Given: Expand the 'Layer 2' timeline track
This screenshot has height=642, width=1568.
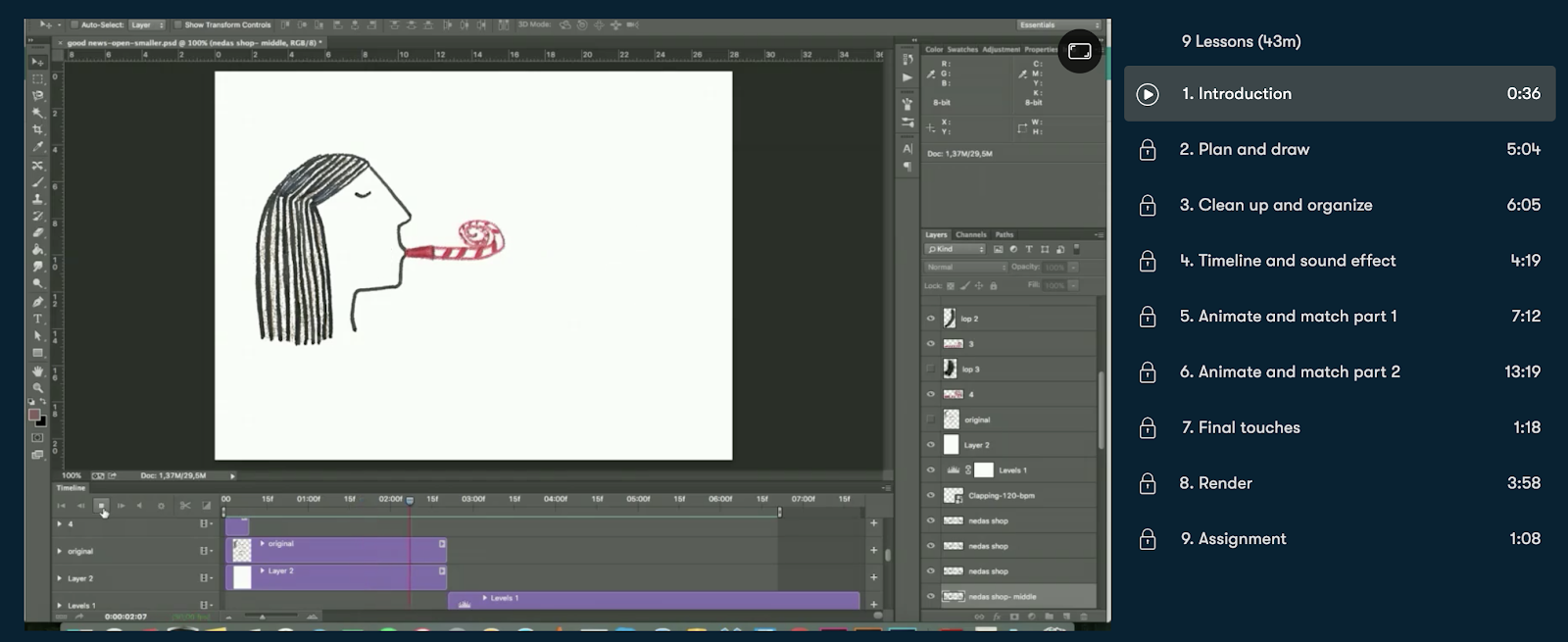Looking at the screenshot, I should click(x=60, y=578).
